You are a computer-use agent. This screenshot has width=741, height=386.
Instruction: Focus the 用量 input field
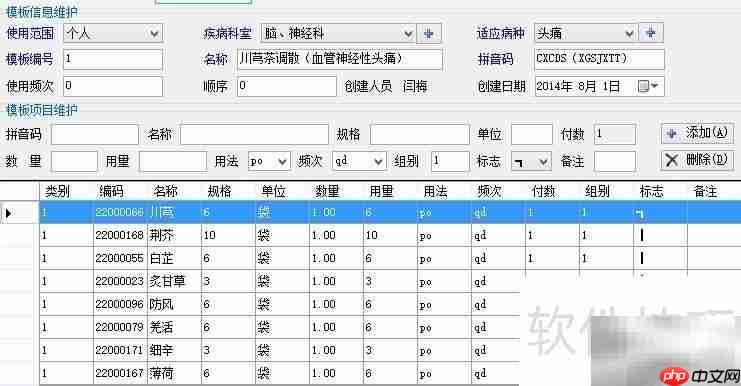173,162
